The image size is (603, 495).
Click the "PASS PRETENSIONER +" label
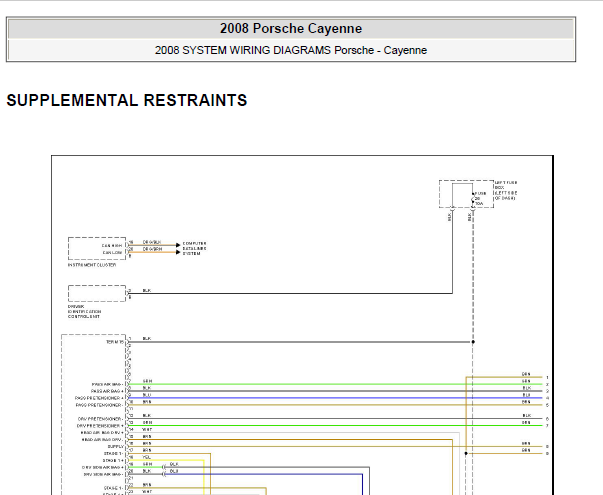(x=99, y=398)
